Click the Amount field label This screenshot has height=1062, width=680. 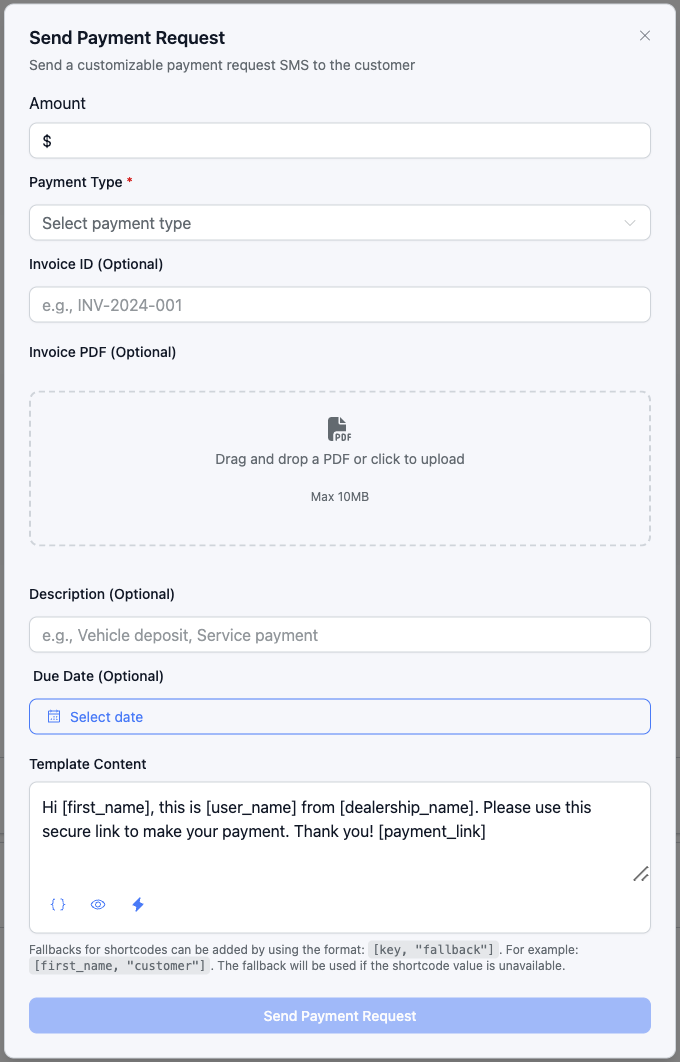(x=57, y=103)
